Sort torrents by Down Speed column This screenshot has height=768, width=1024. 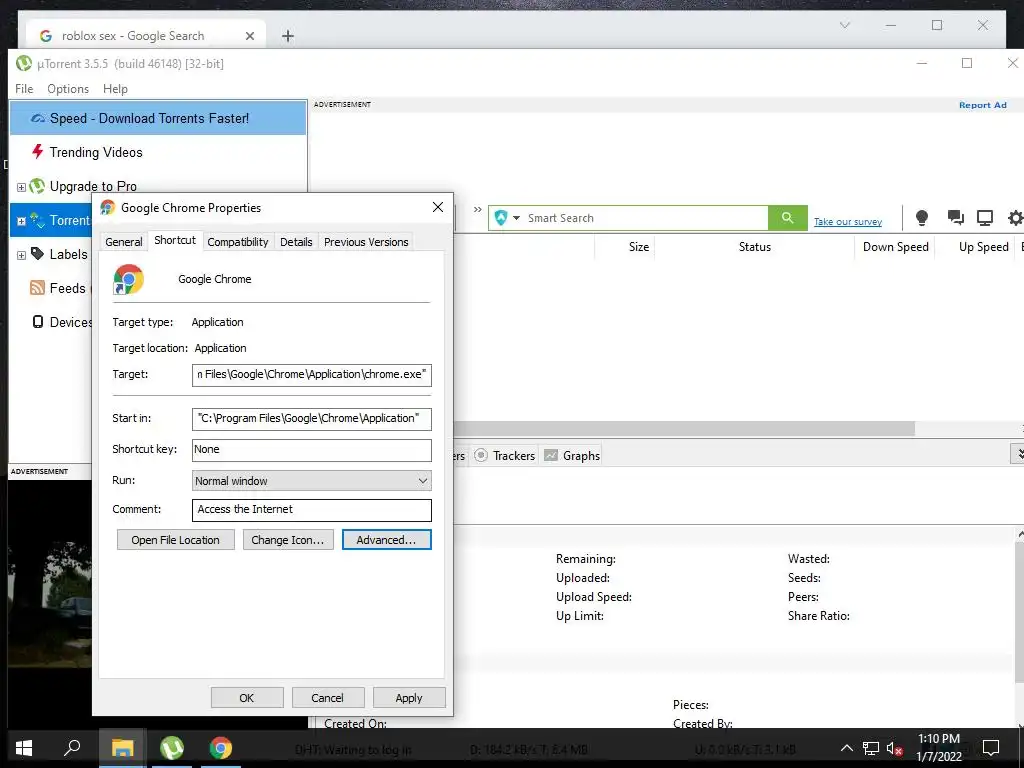pos(895,247)
